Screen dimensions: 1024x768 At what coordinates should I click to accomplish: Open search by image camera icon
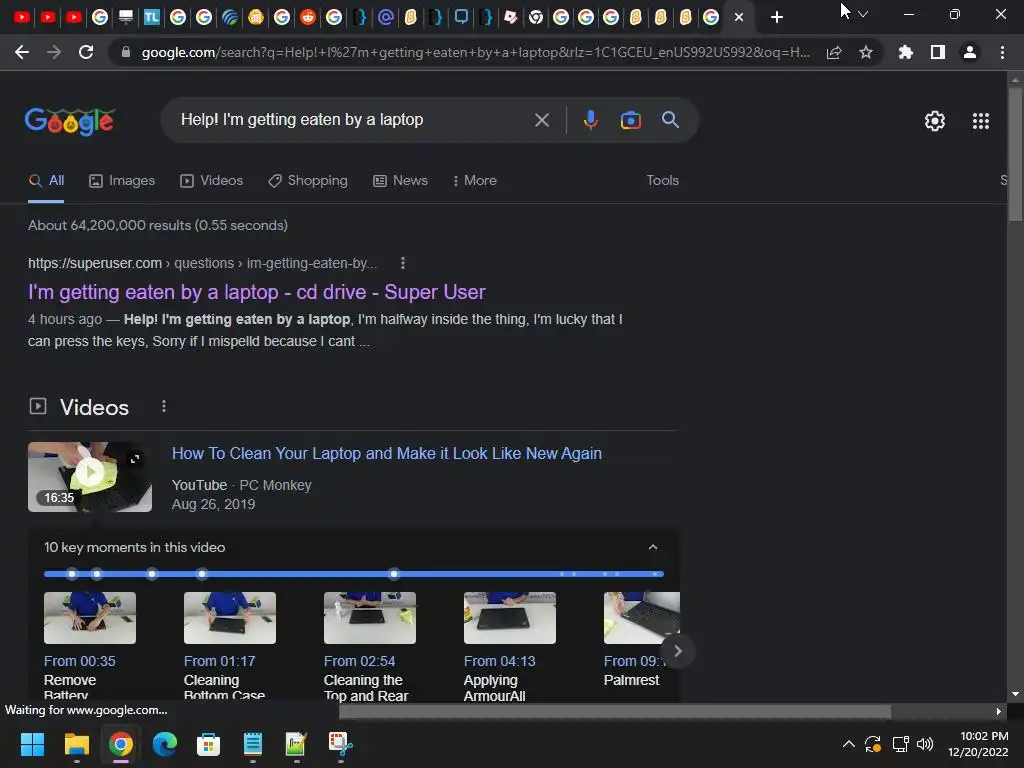pyautogui.click(x=630, y=120)
